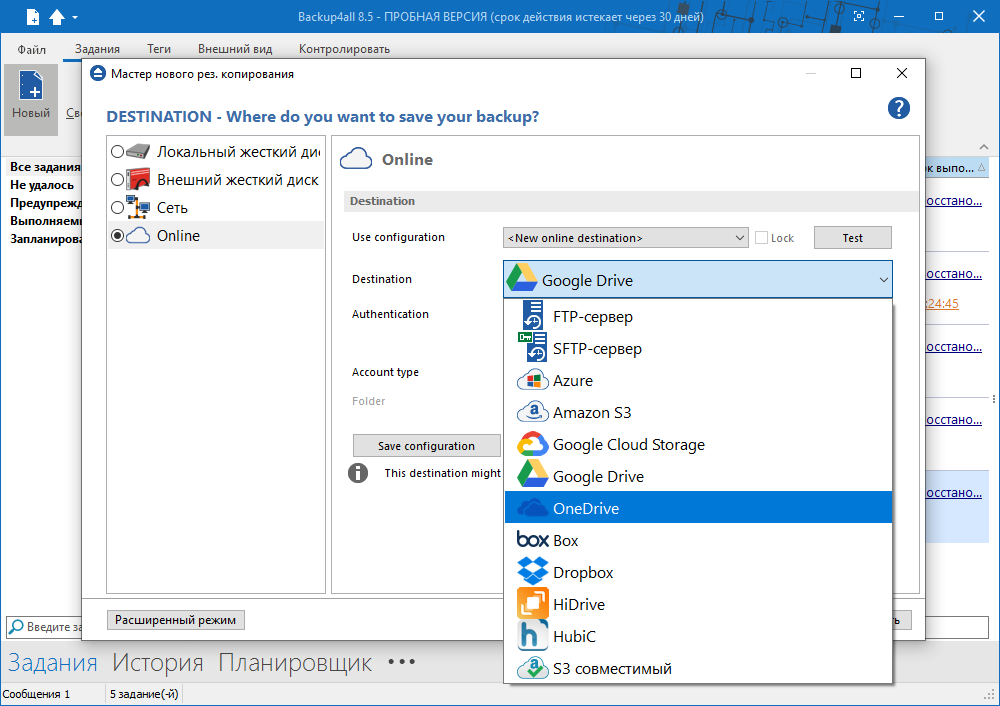
Task: Click the Test button
Action: 853,238
